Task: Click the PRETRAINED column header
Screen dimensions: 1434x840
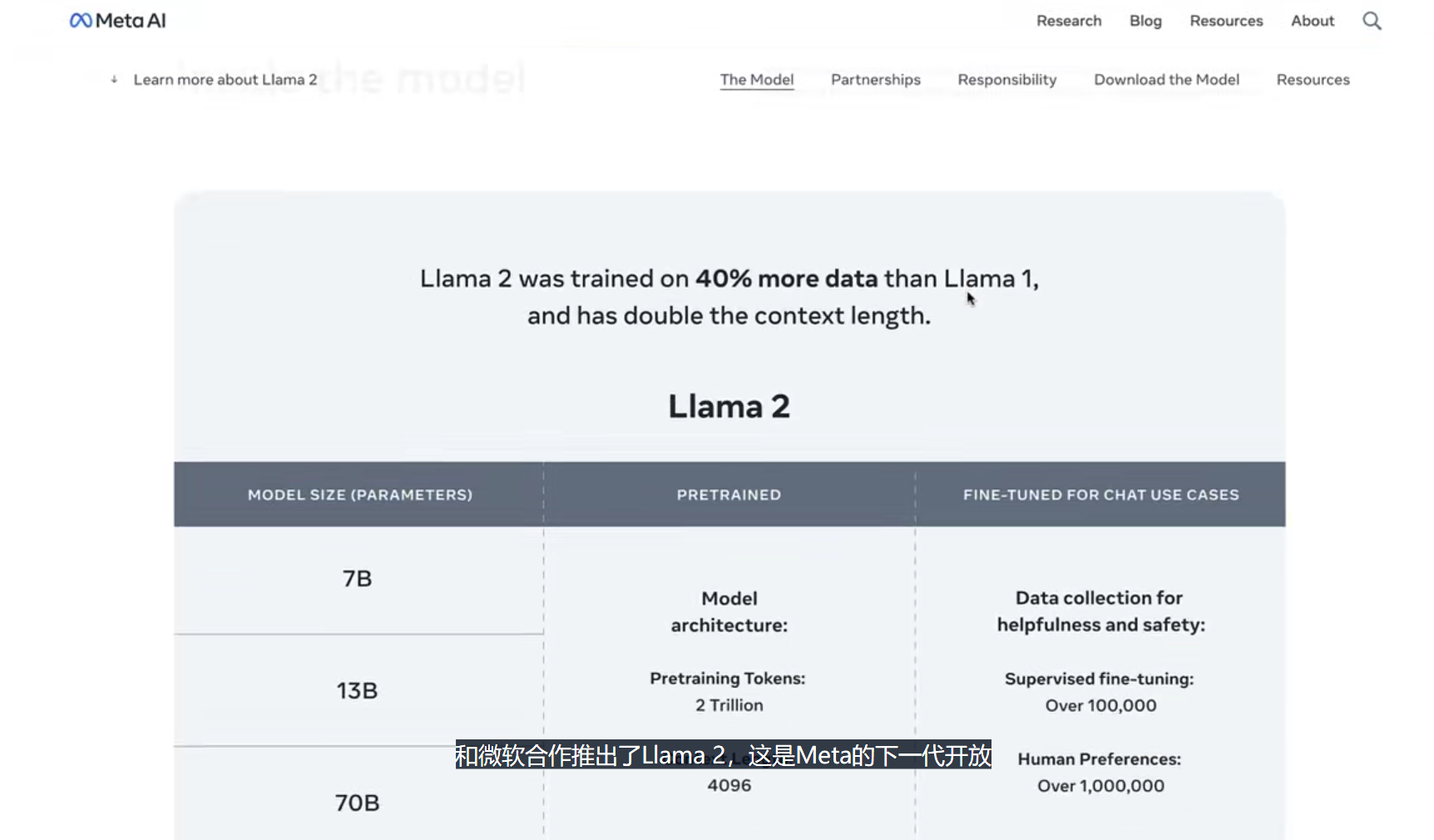Action: coord(729,495)
